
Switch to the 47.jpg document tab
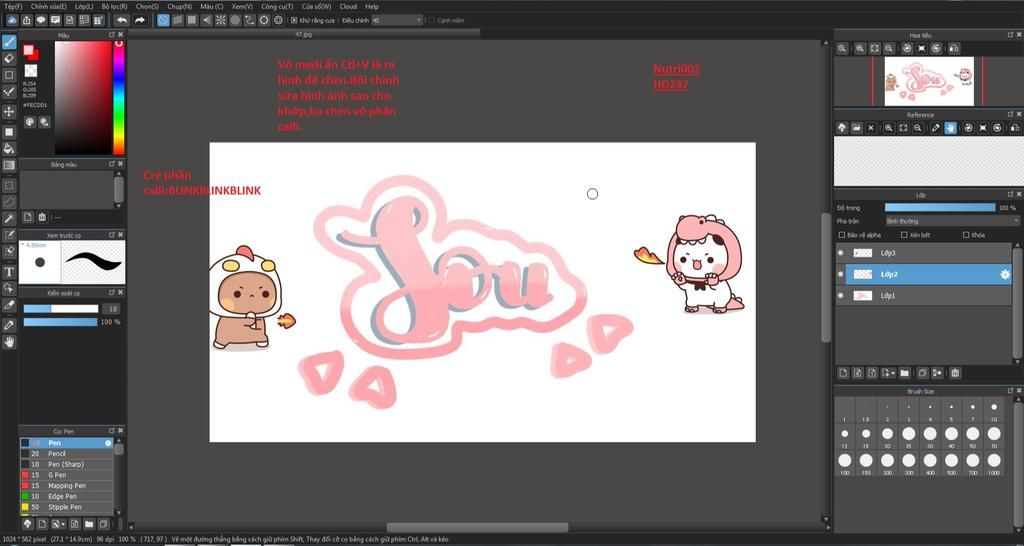tap(304, 34)
